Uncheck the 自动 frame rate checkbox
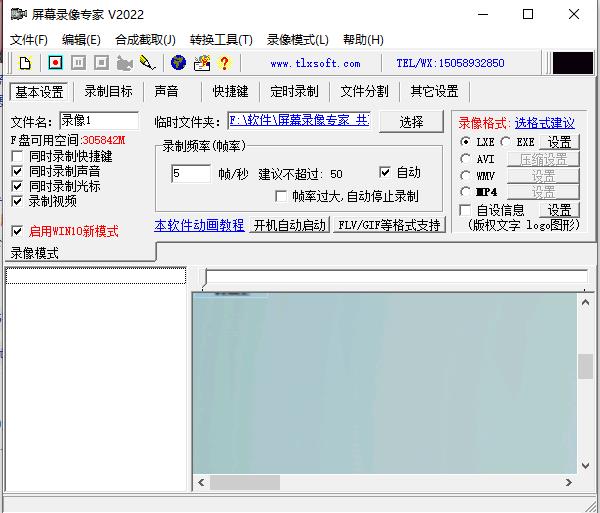The height and width of the screenshot is (513, 600). pyautogui.click(x=385, y=172)
